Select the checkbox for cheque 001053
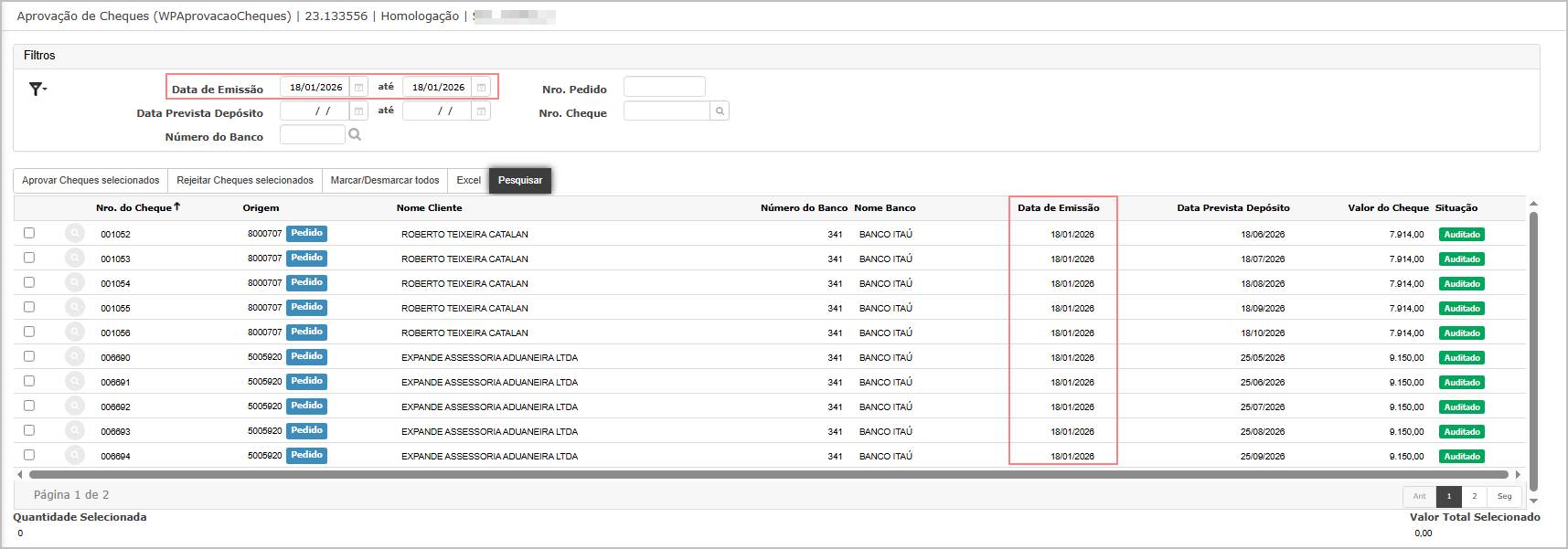The width and height of the screenshot is (1568, 549). click(29, 259)
